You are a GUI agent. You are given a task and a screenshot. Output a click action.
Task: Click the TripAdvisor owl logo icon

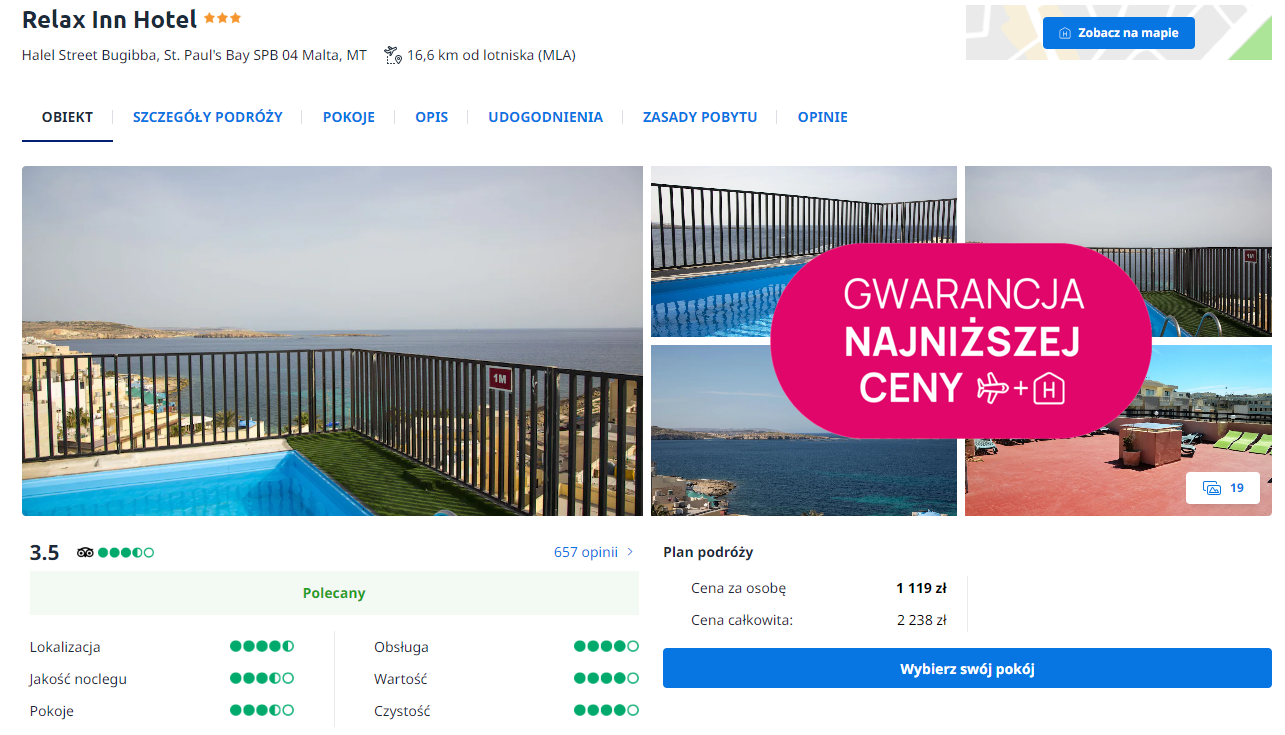(85, 552)
